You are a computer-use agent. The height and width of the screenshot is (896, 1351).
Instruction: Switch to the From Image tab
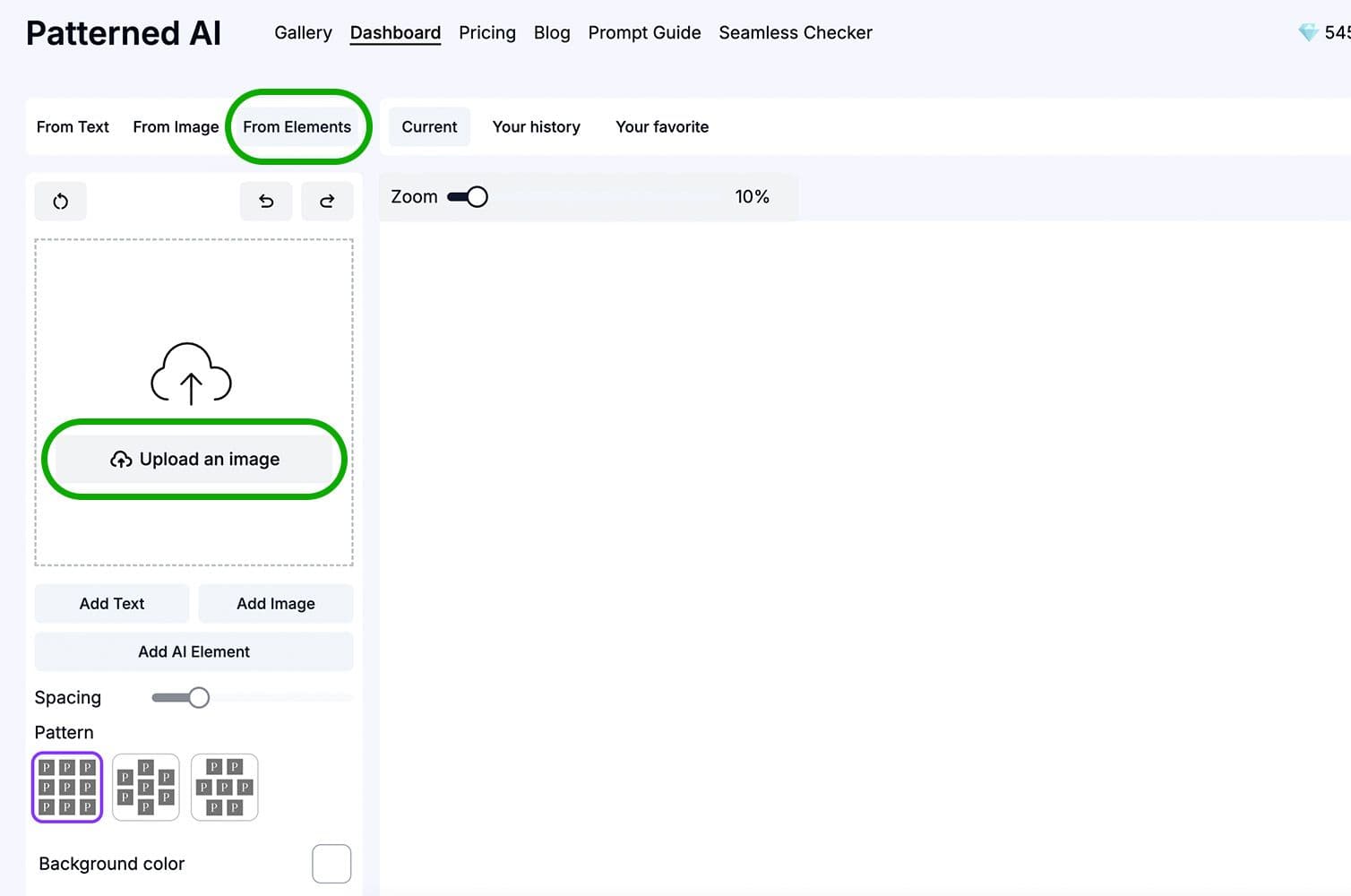point(176,127)
